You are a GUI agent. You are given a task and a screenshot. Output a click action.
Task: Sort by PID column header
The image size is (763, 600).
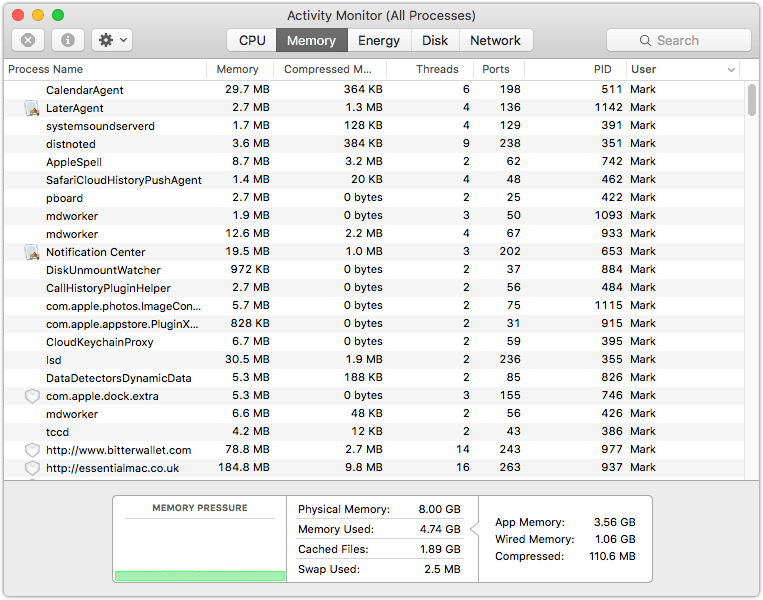point(575,69)
